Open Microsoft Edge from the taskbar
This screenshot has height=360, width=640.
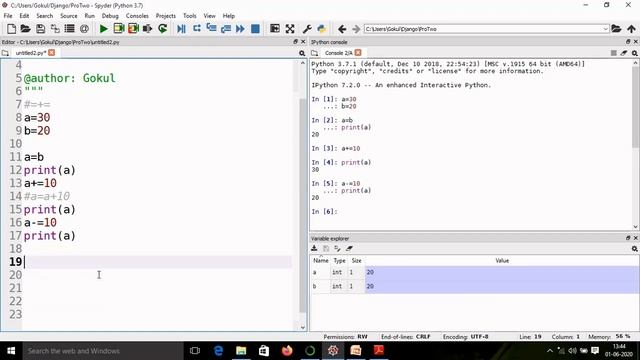218,351
